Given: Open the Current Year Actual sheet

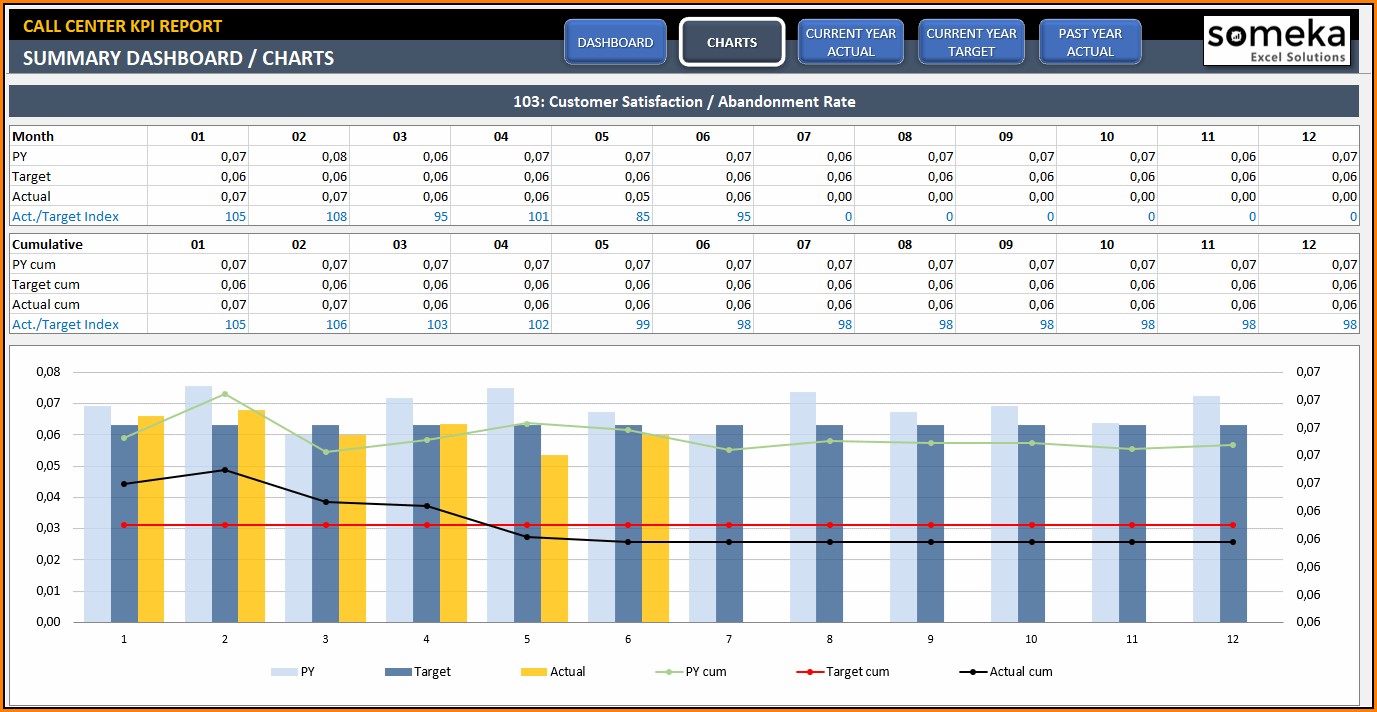Looking at the screenshot, I should click(851, 43).
